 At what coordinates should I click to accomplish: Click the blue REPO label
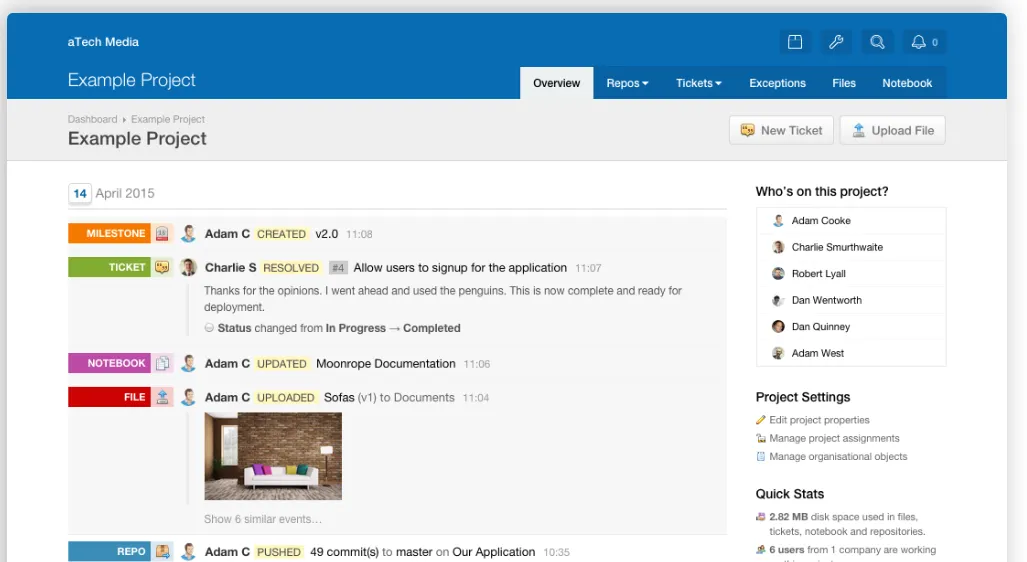pos(109,552)
